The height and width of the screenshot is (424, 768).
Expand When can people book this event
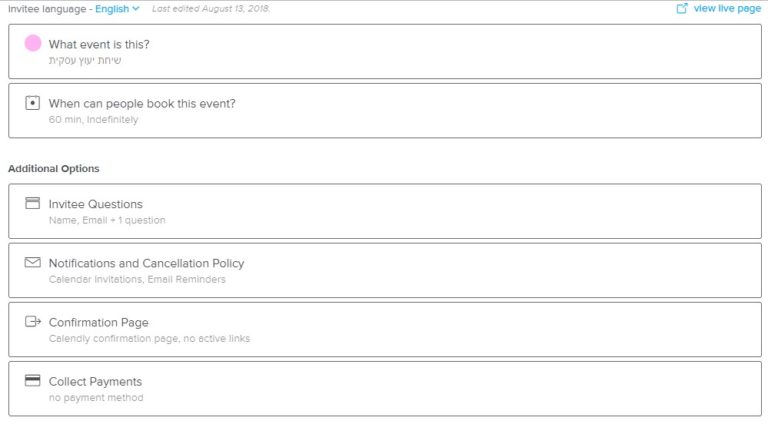pyautogui.click(x=385, y=111)
